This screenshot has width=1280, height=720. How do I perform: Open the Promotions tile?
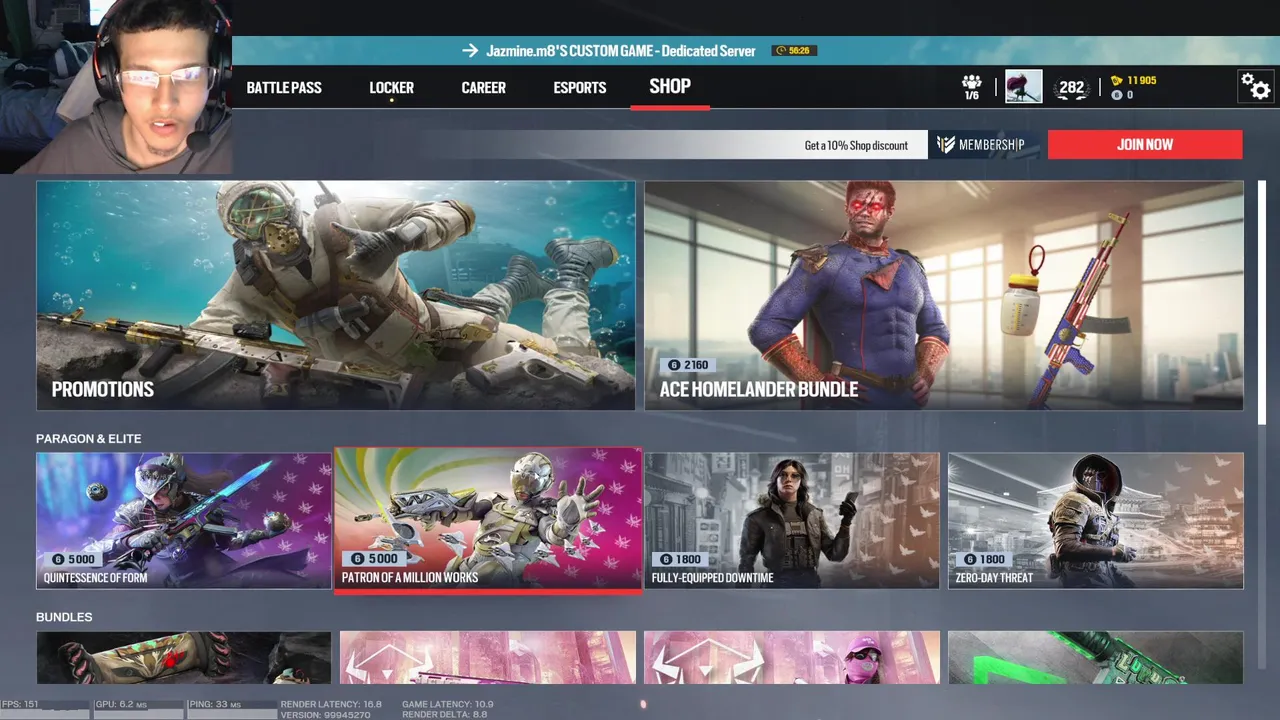[336, 295]
